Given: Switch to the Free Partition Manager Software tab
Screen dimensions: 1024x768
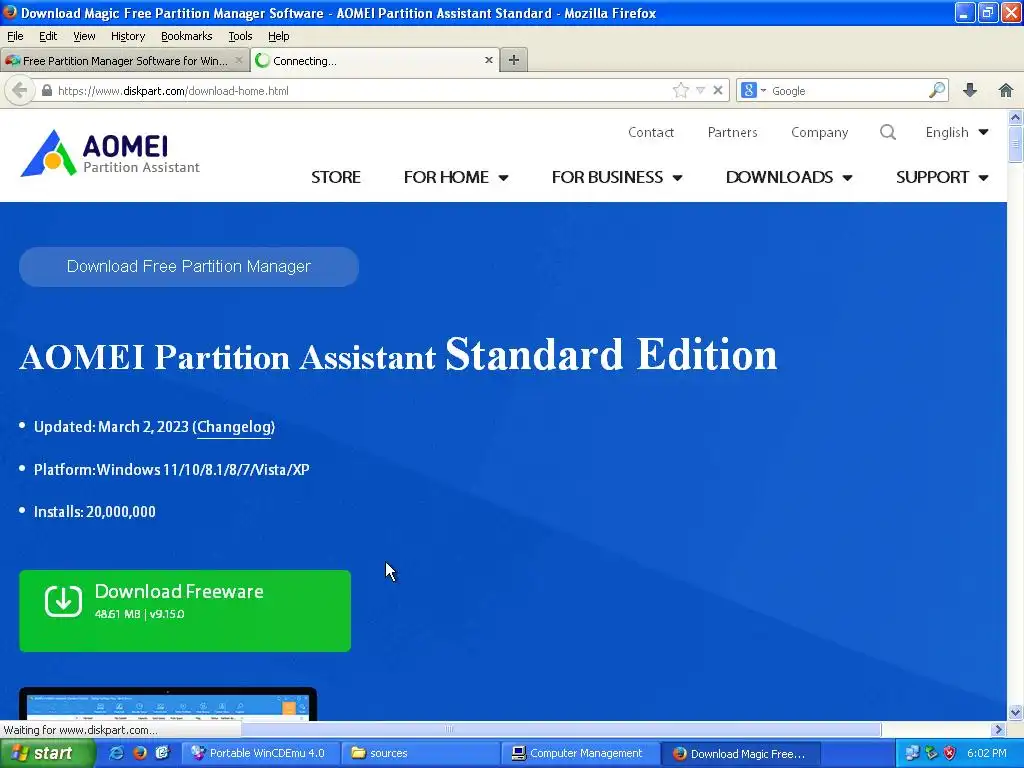Looking at the screenshot, I should [124, 60].
